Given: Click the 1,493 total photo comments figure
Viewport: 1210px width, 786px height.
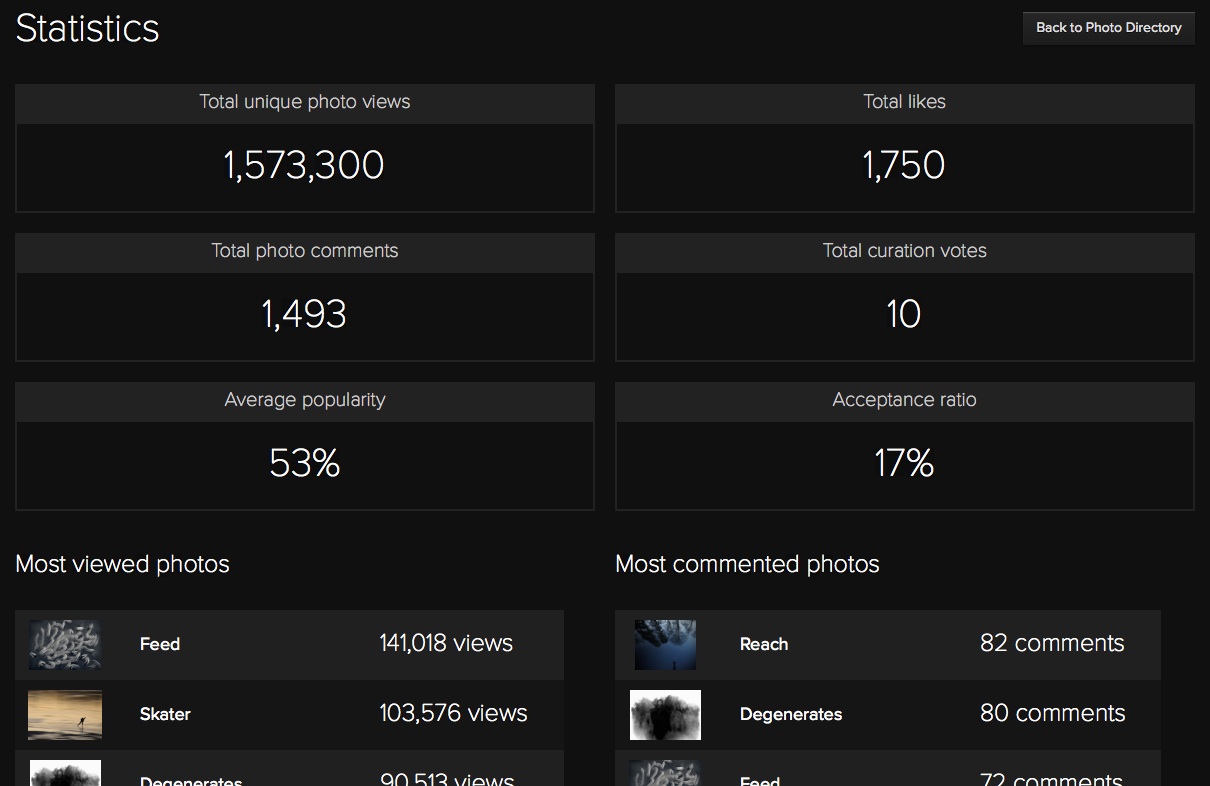Looking at the screenshot, I should 304,315.
